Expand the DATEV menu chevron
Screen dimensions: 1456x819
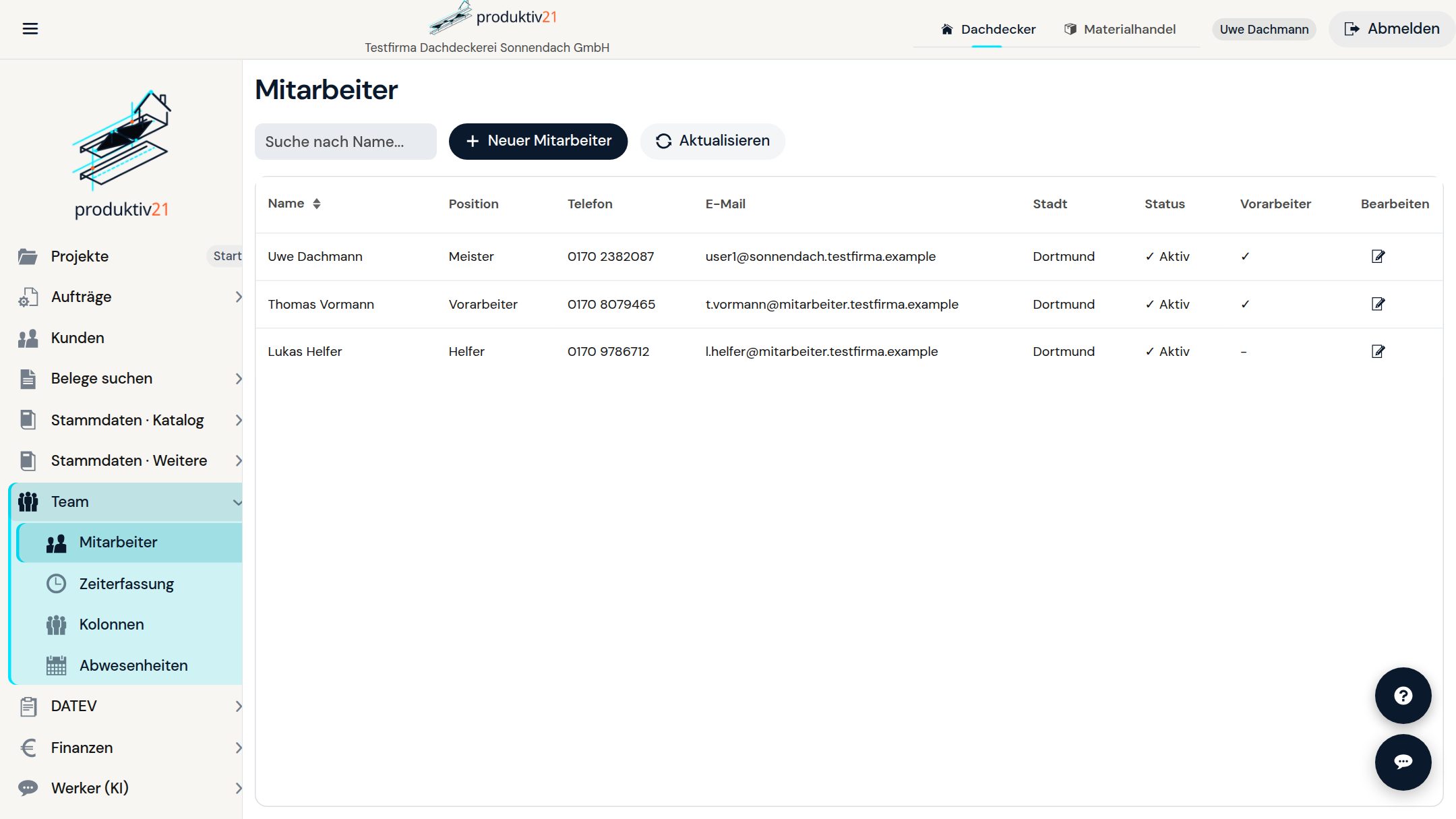(238, 706)
